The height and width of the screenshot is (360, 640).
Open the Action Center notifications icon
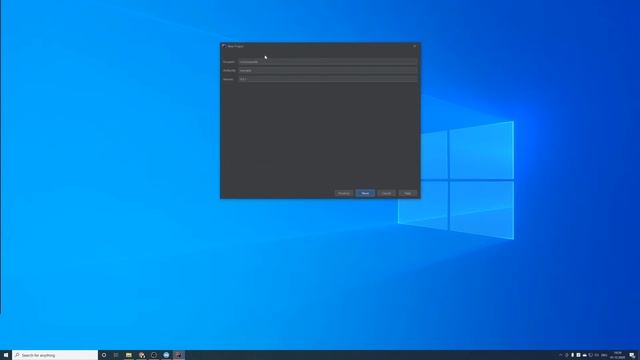pyautogui.click(x=632, y=355)
